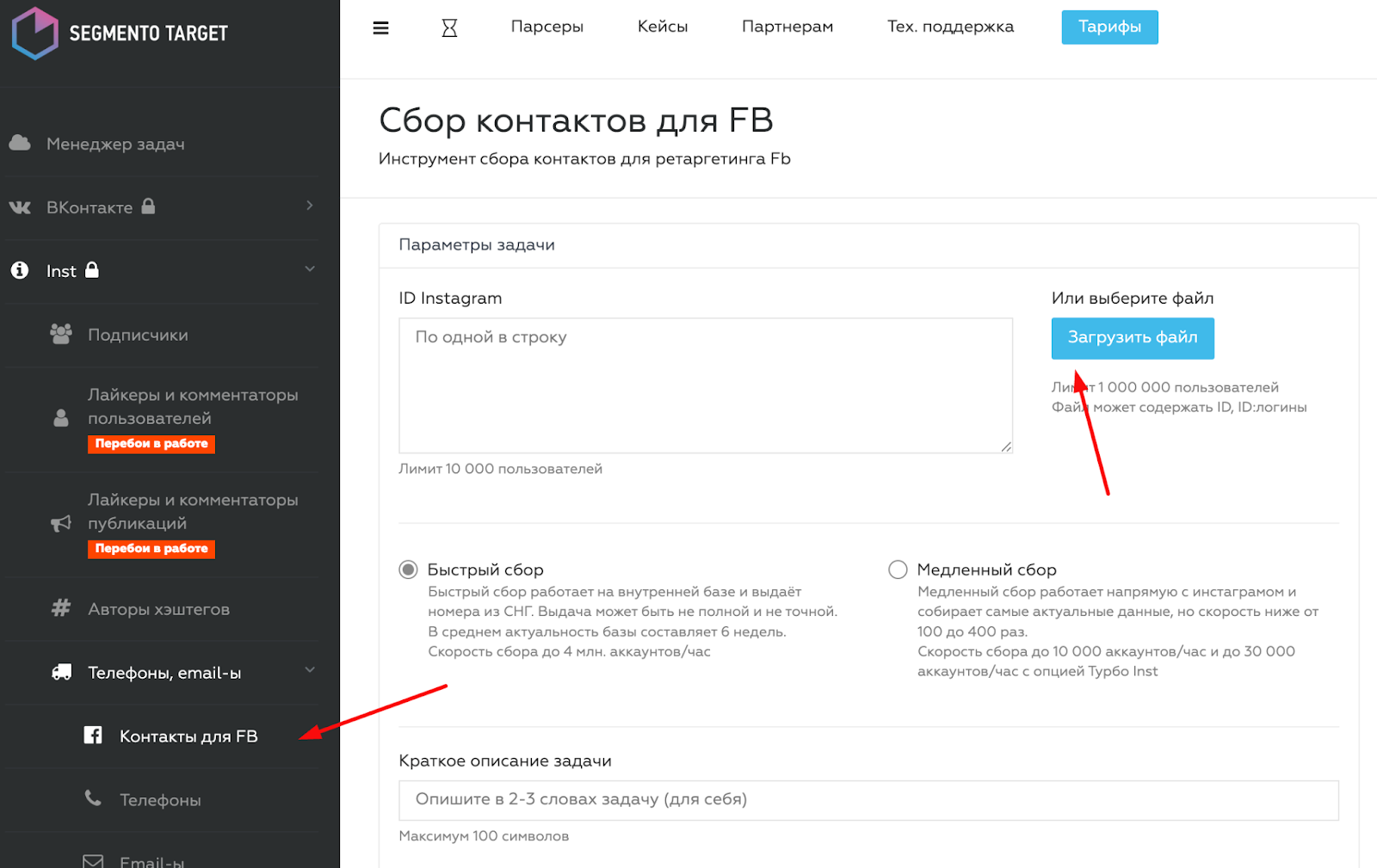This screenshot has height=868, width=1377.
Task: Open Партнерам in the top menu
Action: tap(787, 27)
